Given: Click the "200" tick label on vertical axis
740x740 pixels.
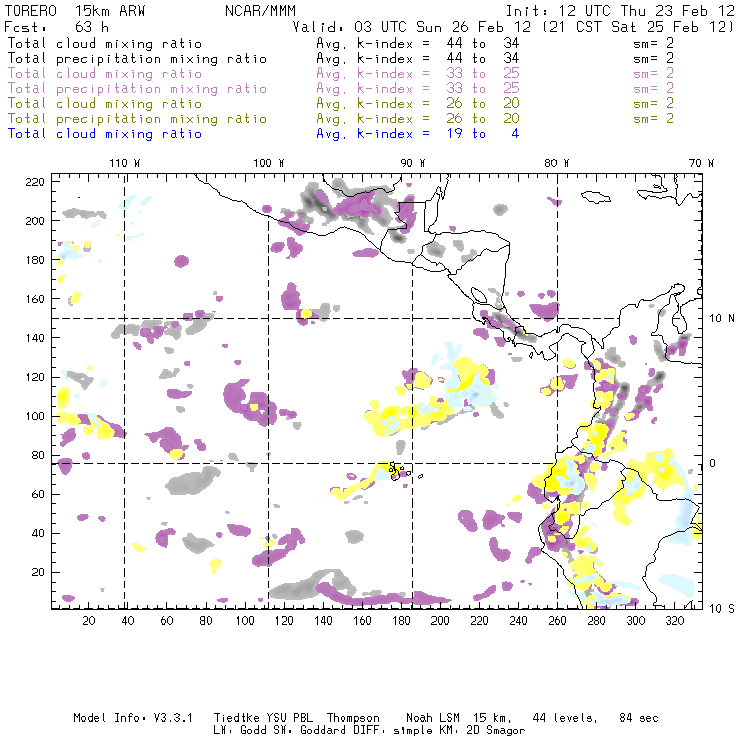Looking at the screenshot, I should [x=35, y=221].
